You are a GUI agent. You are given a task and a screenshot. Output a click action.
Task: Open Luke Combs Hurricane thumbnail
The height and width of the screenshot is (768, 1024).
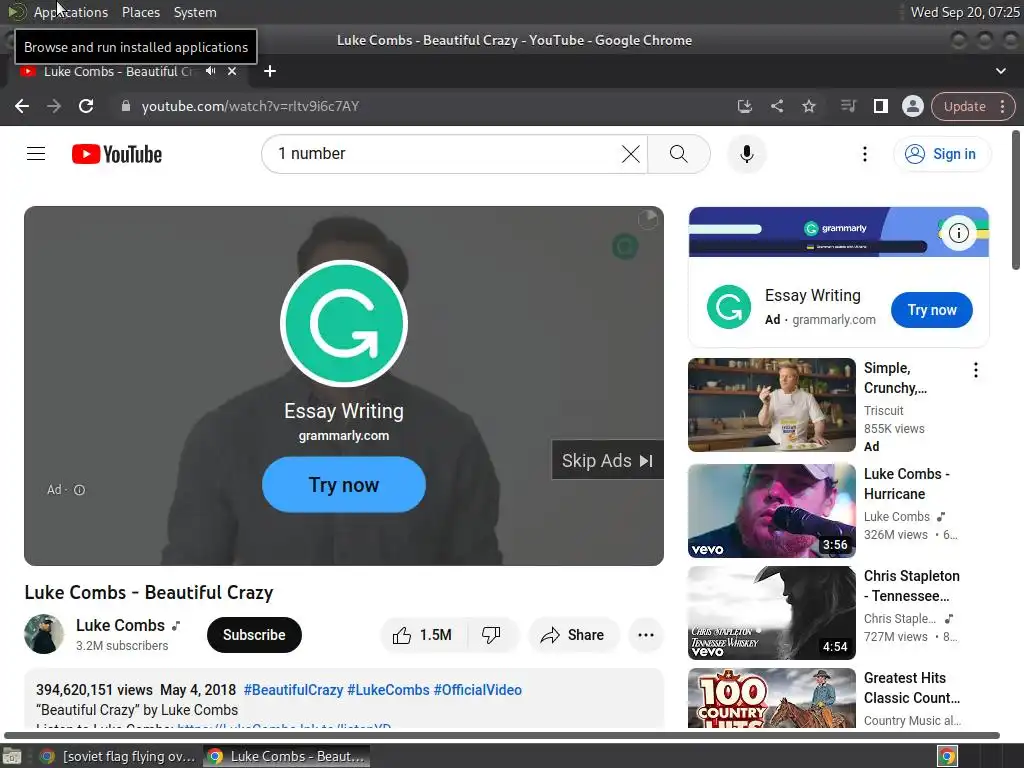click(x=771, y=511)
